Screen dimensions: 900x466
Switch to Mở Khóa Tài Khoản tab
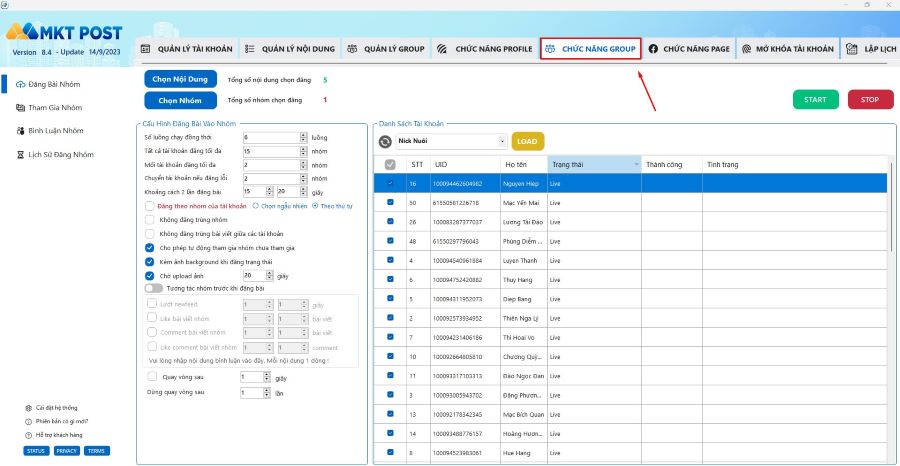[787, 49]
